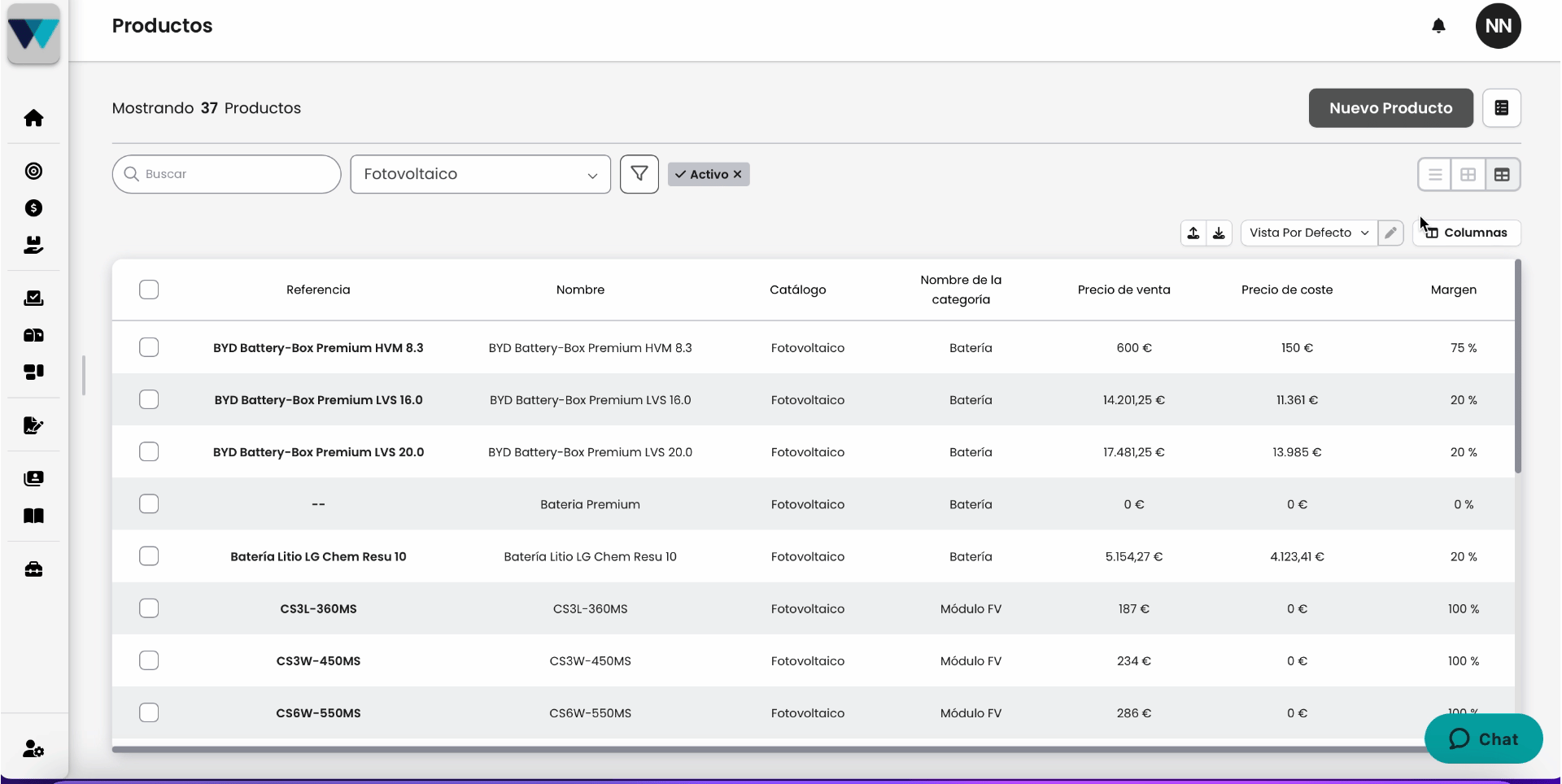Remove the Activo filter chip
The height and width of the screenshot is (784, 1562).
tap(737, 174)
